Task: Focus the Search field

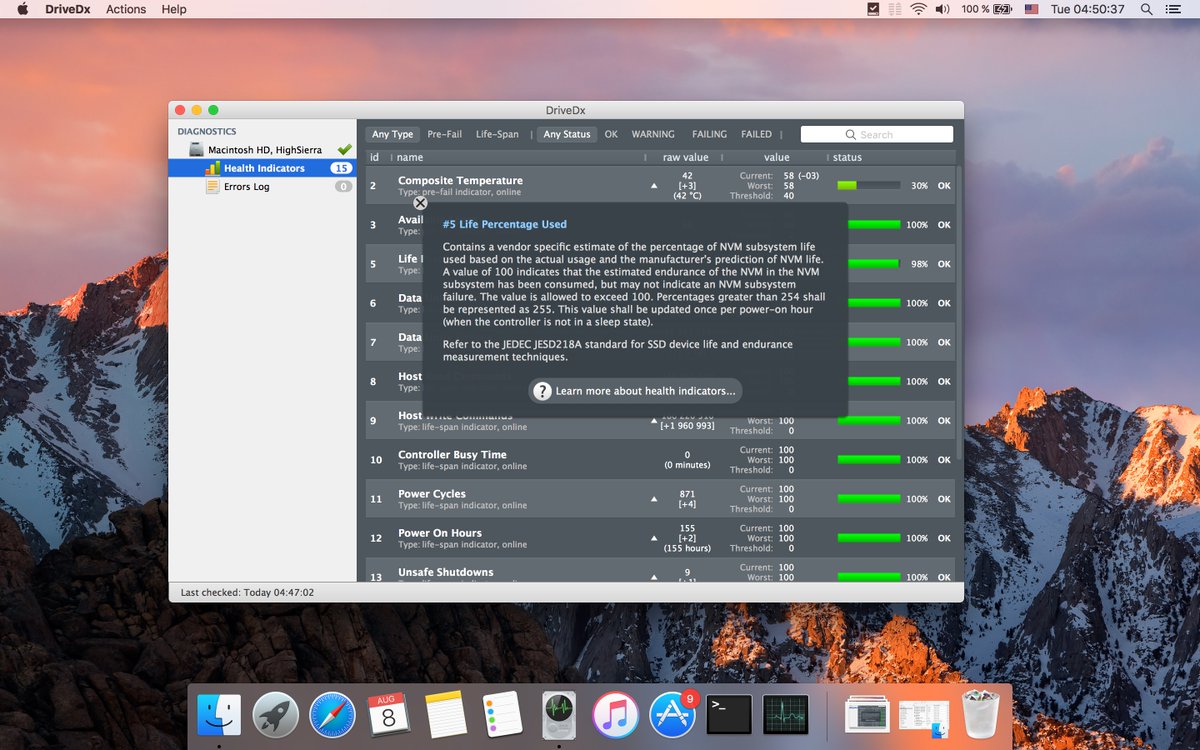Action: (x=877, y=134)
